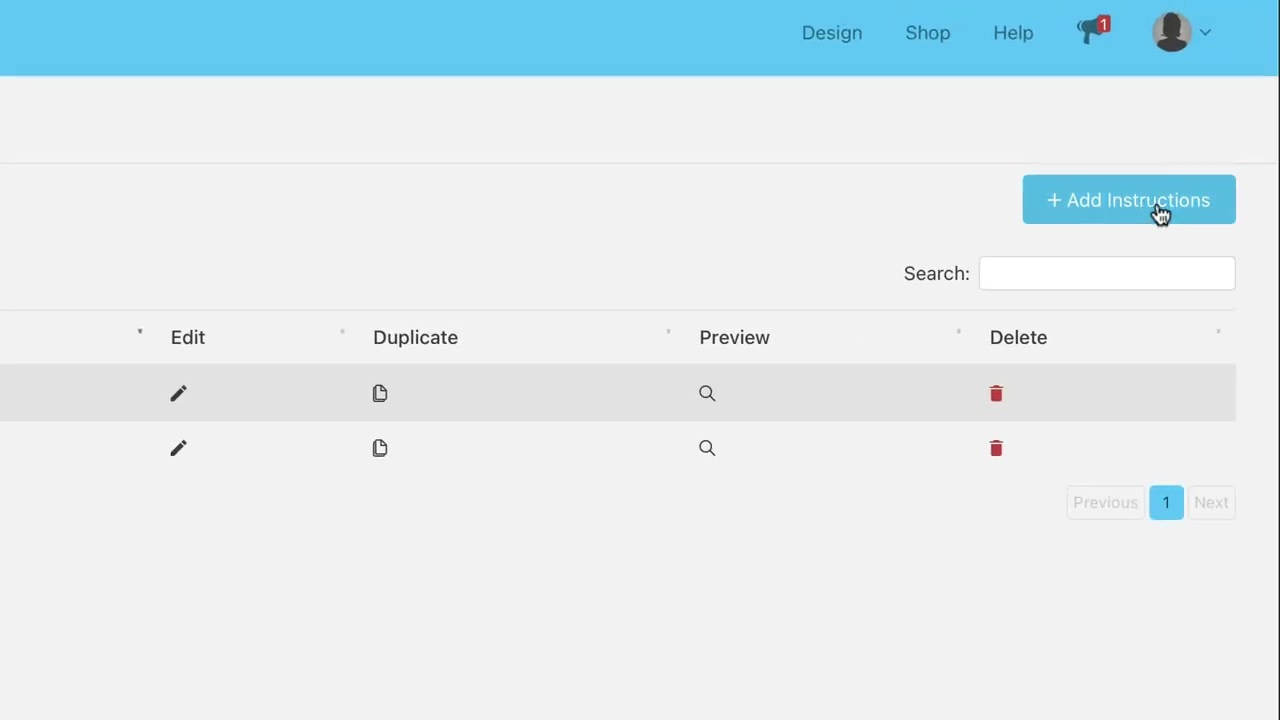This screenshot has height=720, width=1280.
Task: Sort by the Preview column header
Action: (734, 337)
